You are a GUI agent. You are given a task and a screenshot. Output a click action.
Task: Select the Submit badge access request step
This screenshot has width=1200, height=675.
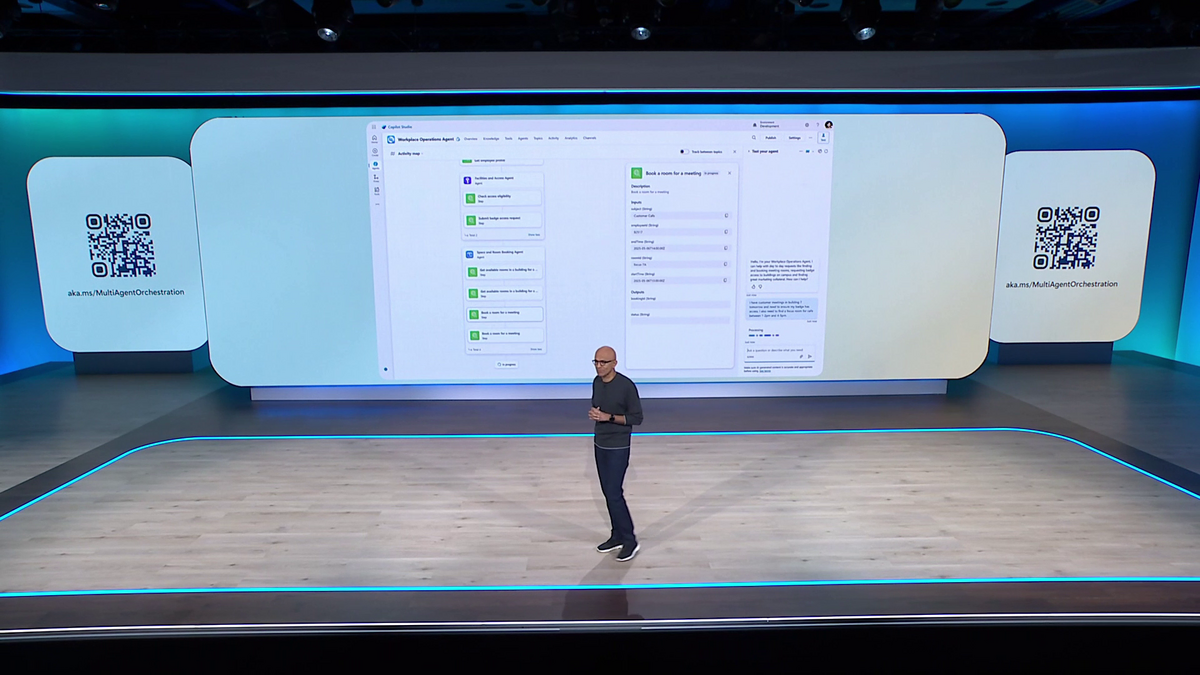(504, 220)
